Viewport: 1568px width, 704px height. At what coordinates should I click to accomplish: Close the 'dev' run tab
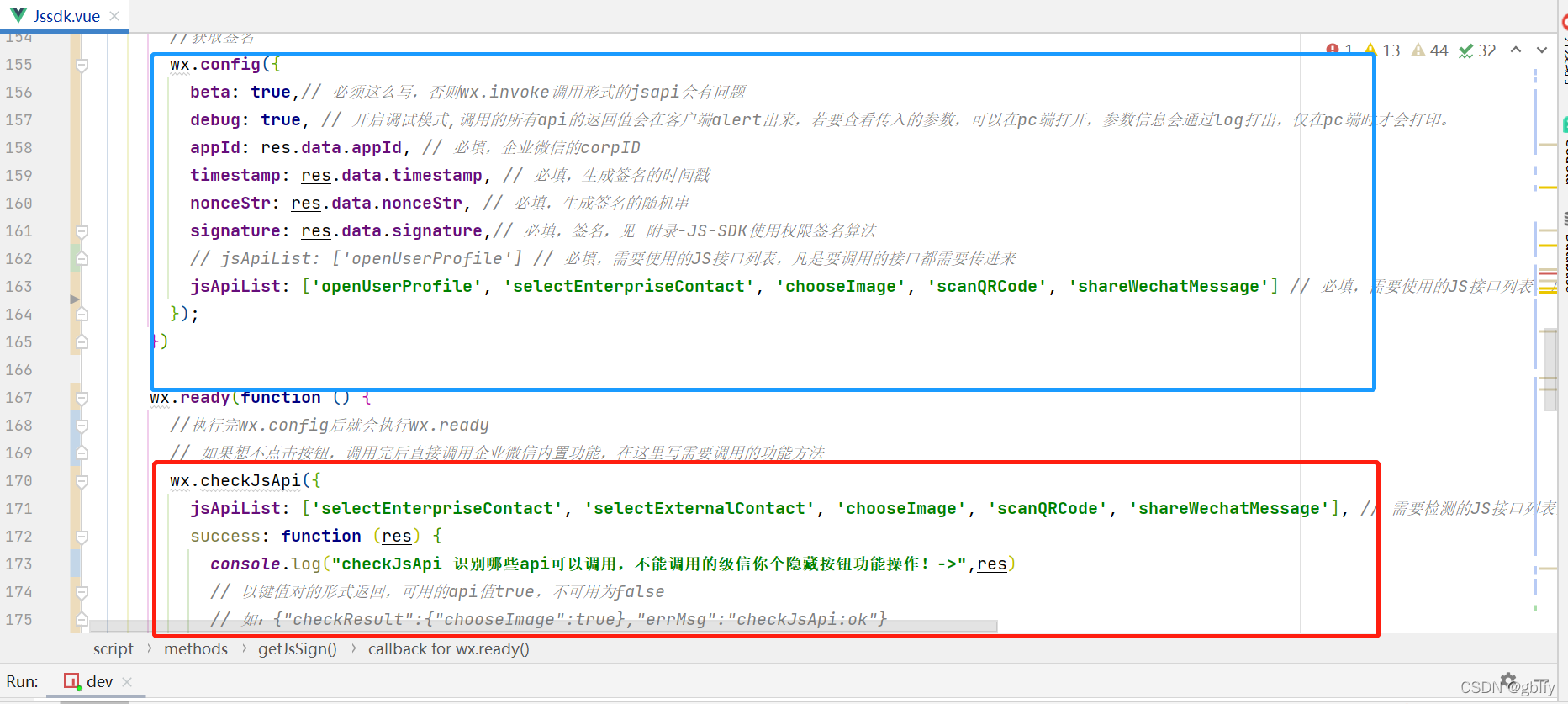tap(127, 682)
